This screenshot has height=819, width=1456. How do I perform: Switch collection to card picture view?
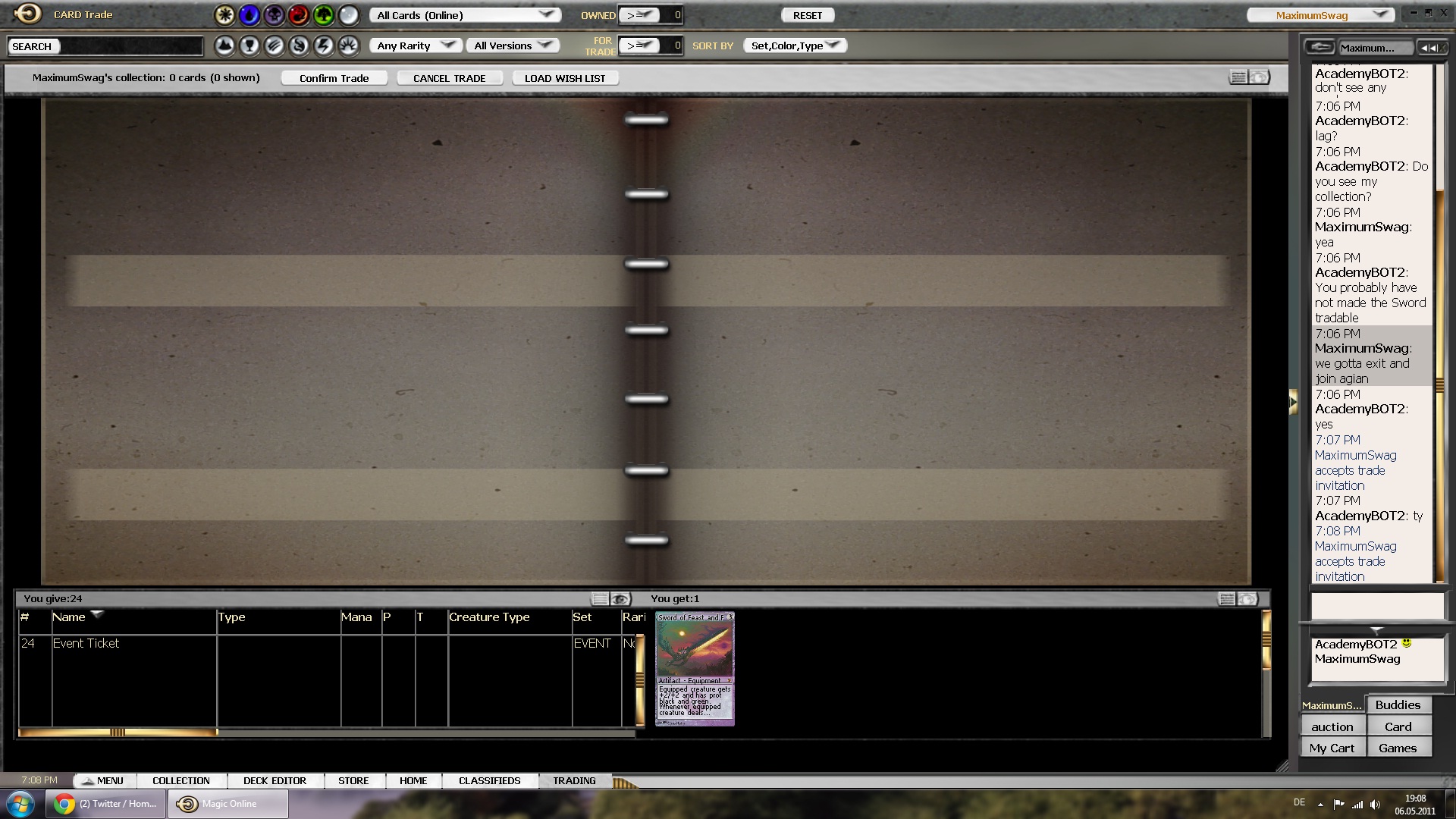click(x=1260, y=77)
